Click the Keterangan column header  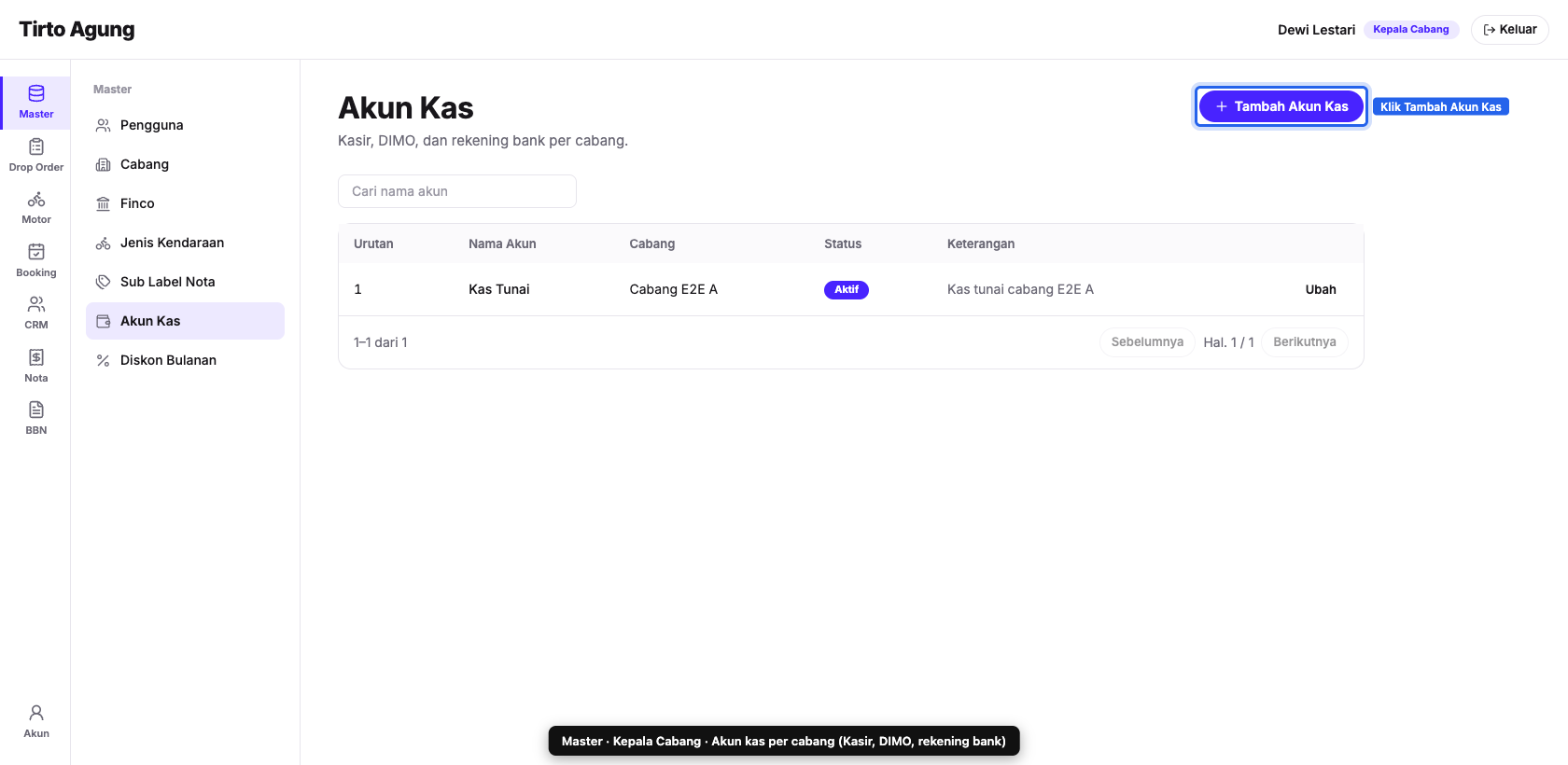981,243
